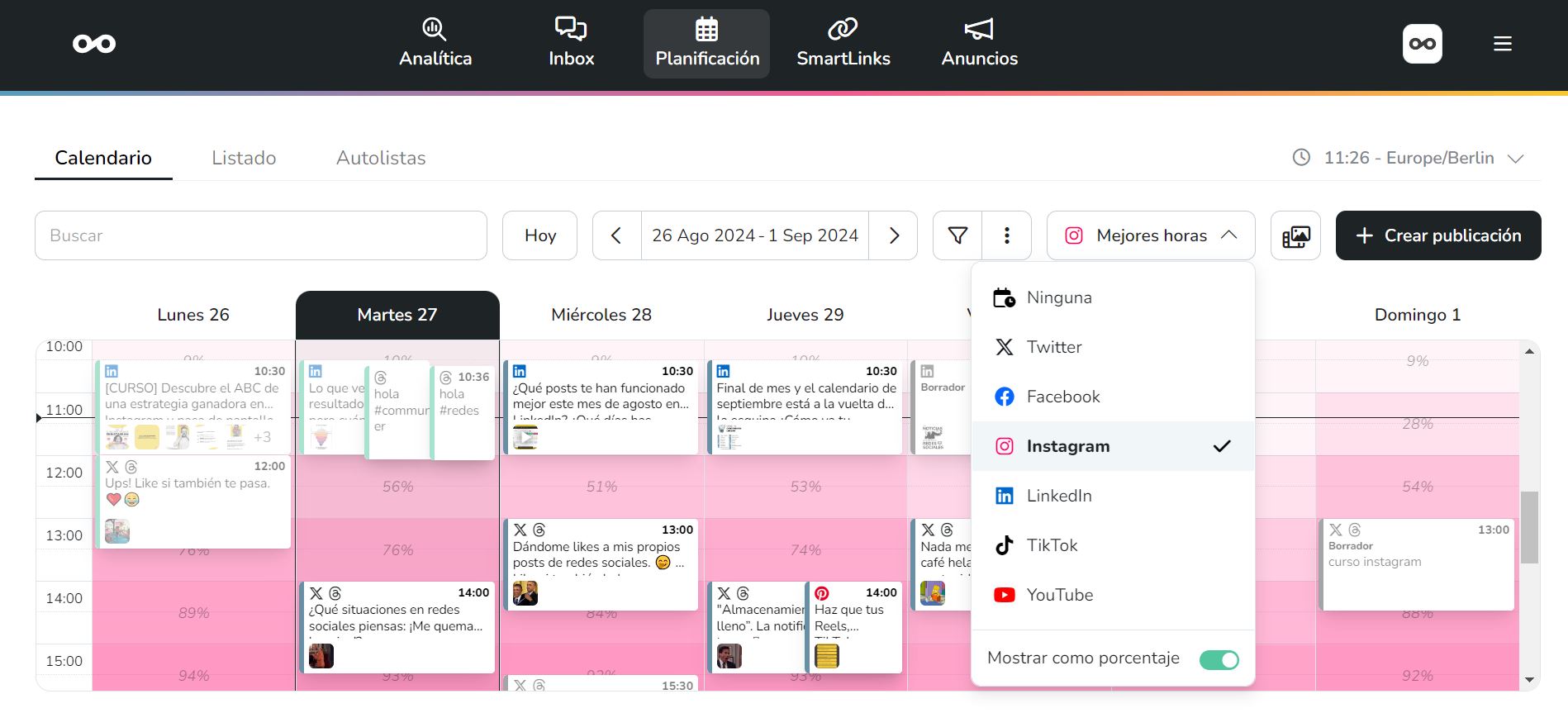
Task: Select Instagram in best hours list
Action: click(x=1113, y=446)
